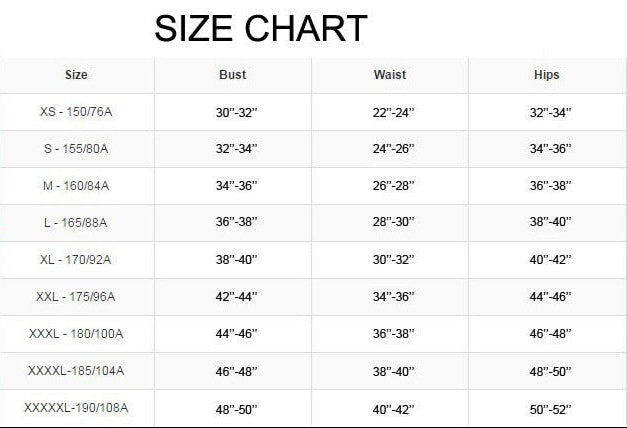Click the hips measurement for size L
Image resolution: width=627 pixels, height=428 pixels.
(548, 223)
